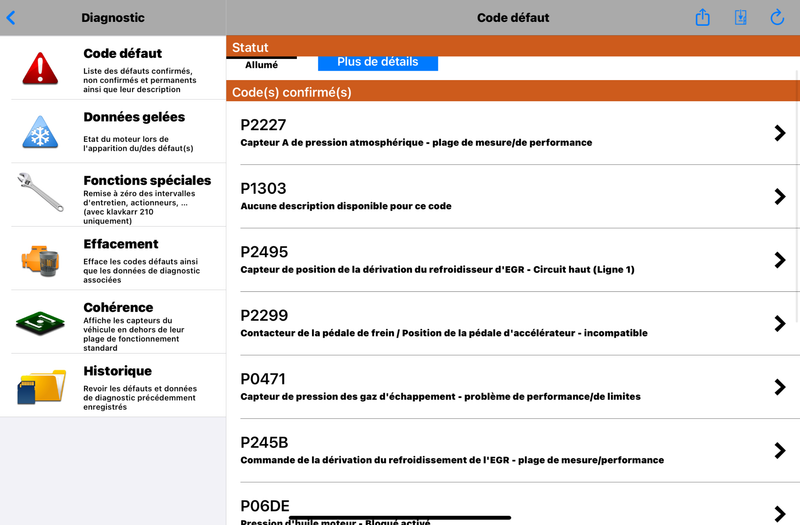Open the Code défaut menu entry
800x525 pixels.
113,68
